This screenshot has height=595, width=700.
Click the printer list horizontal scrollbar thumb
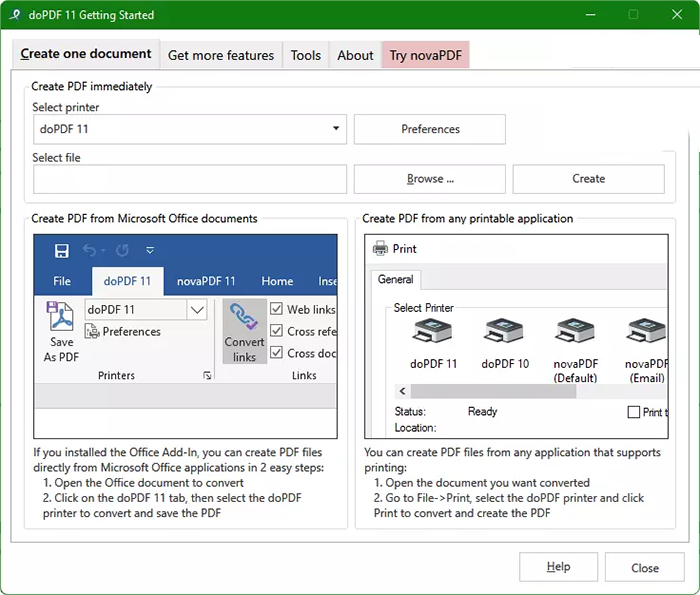point(493,391)
